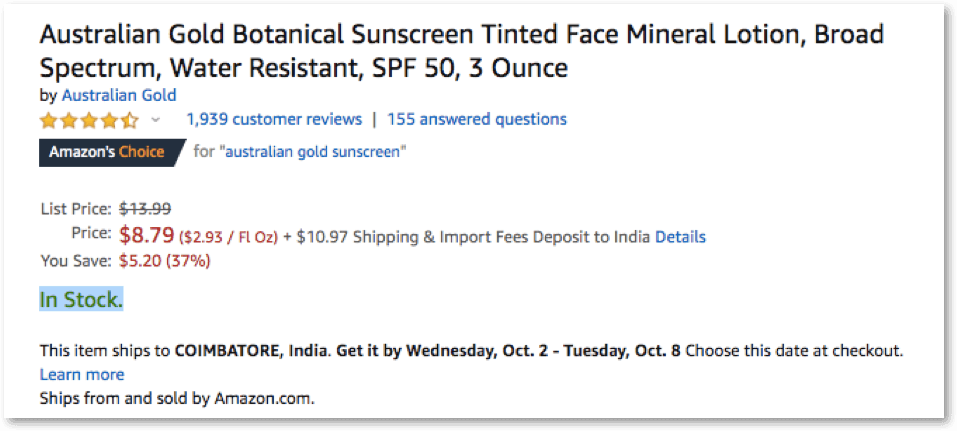The height and width of the screenshot is (431, 957).
Task: Click the crossed-out $13.99 list price
Action: point(145,209)
